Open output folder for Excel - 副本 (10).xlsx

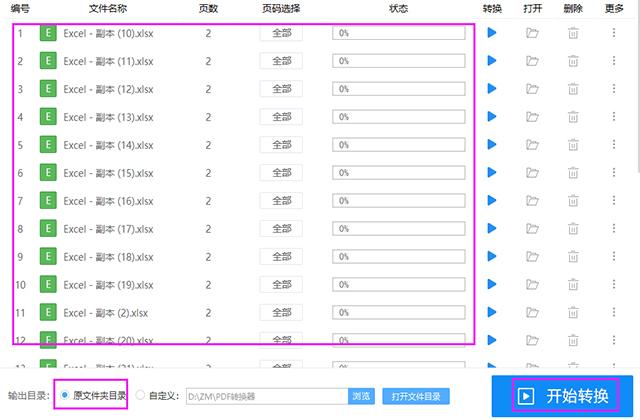click(x=532, y=33)
